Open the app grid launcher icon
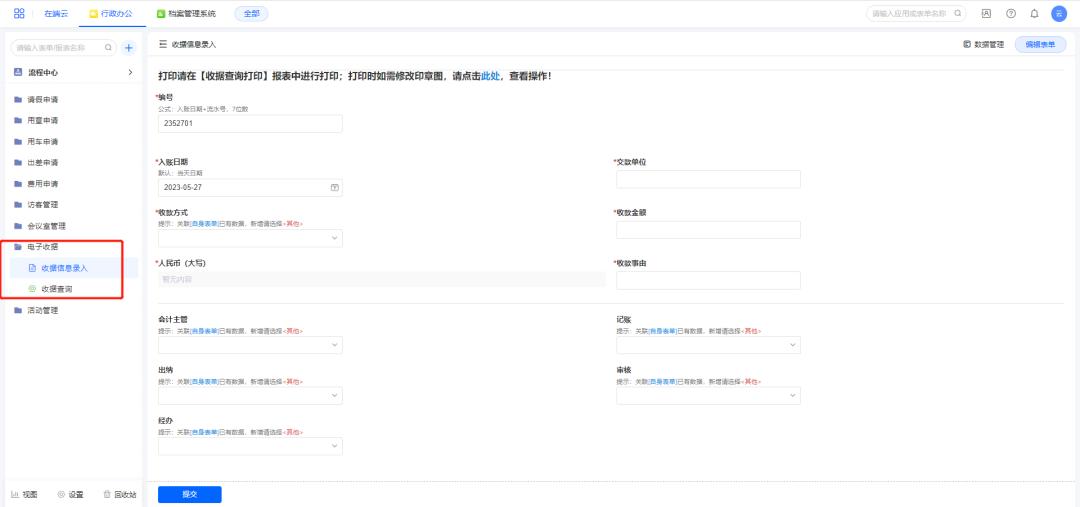This screenshot has height=507, width=1080. click(19, 13)
